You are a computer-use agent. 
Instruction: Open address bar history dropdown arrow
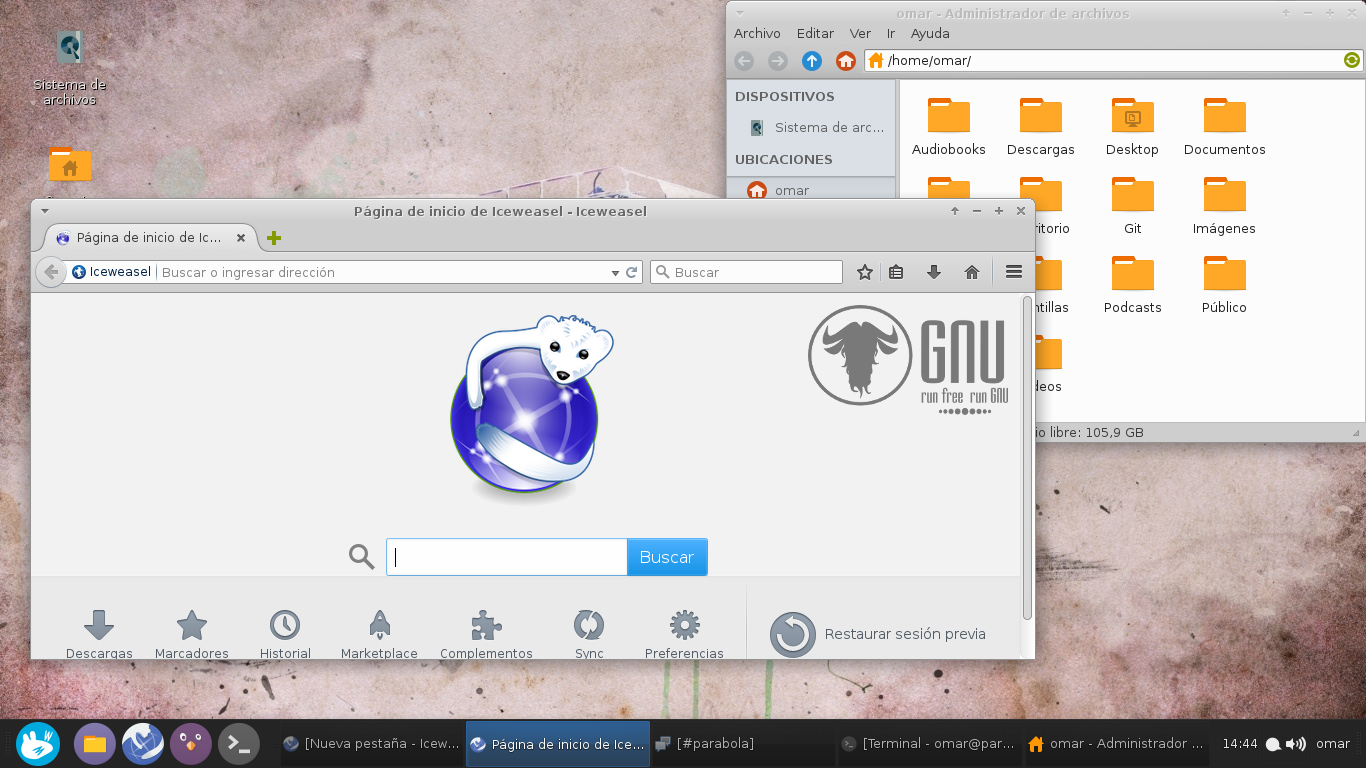(615, 272)
